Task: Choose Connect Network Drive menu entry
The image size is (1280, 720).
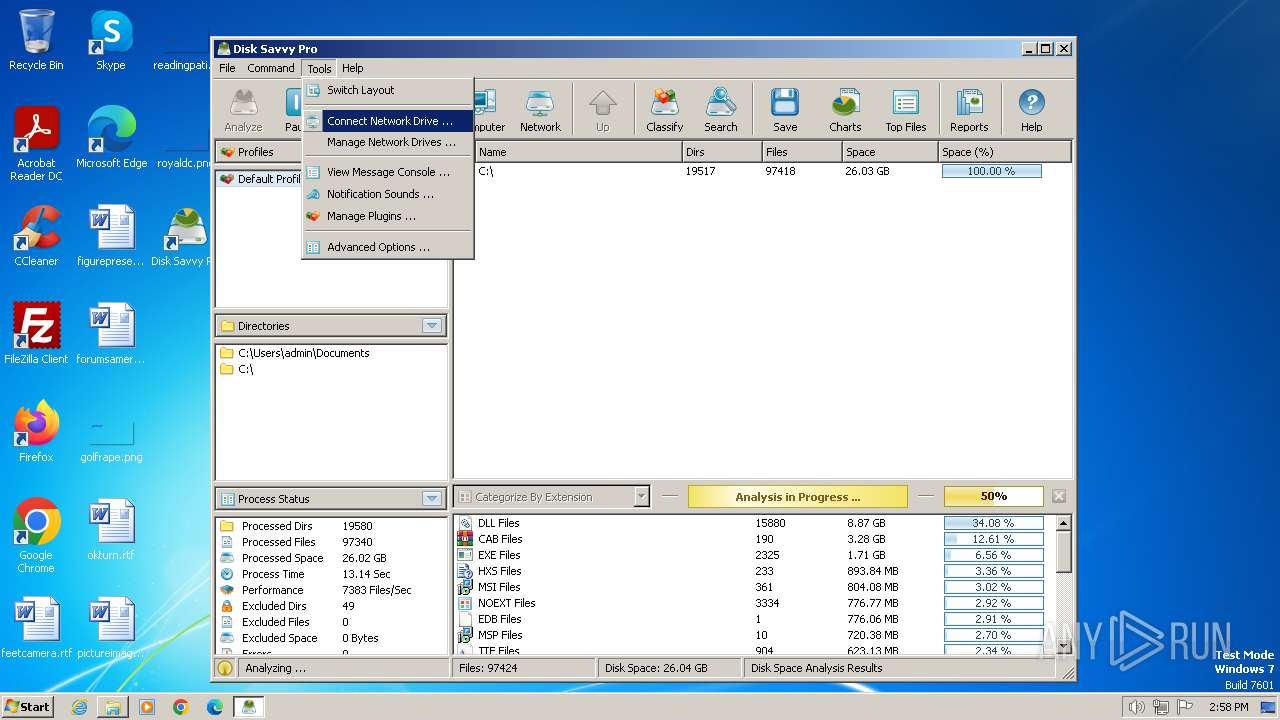Action: tap(388, 121)
